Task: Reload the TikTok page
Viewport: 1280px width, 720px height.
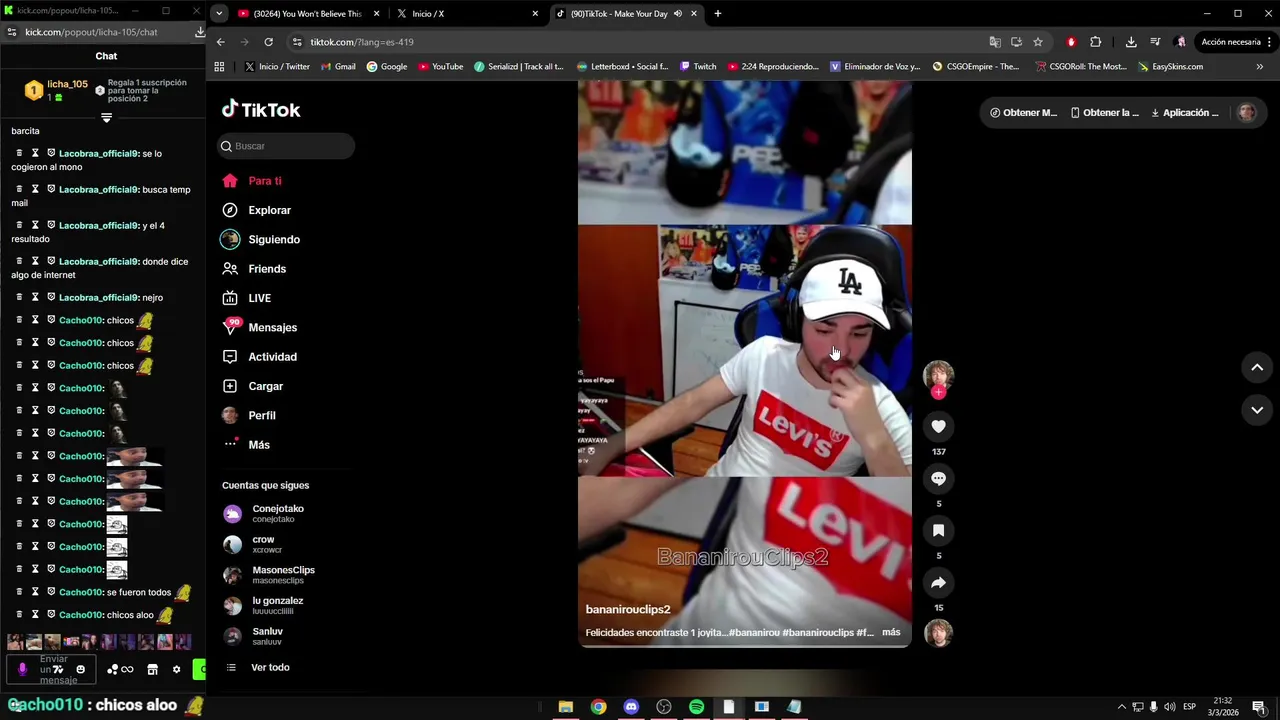Action: pyautogui.click(x=268, y=42)
